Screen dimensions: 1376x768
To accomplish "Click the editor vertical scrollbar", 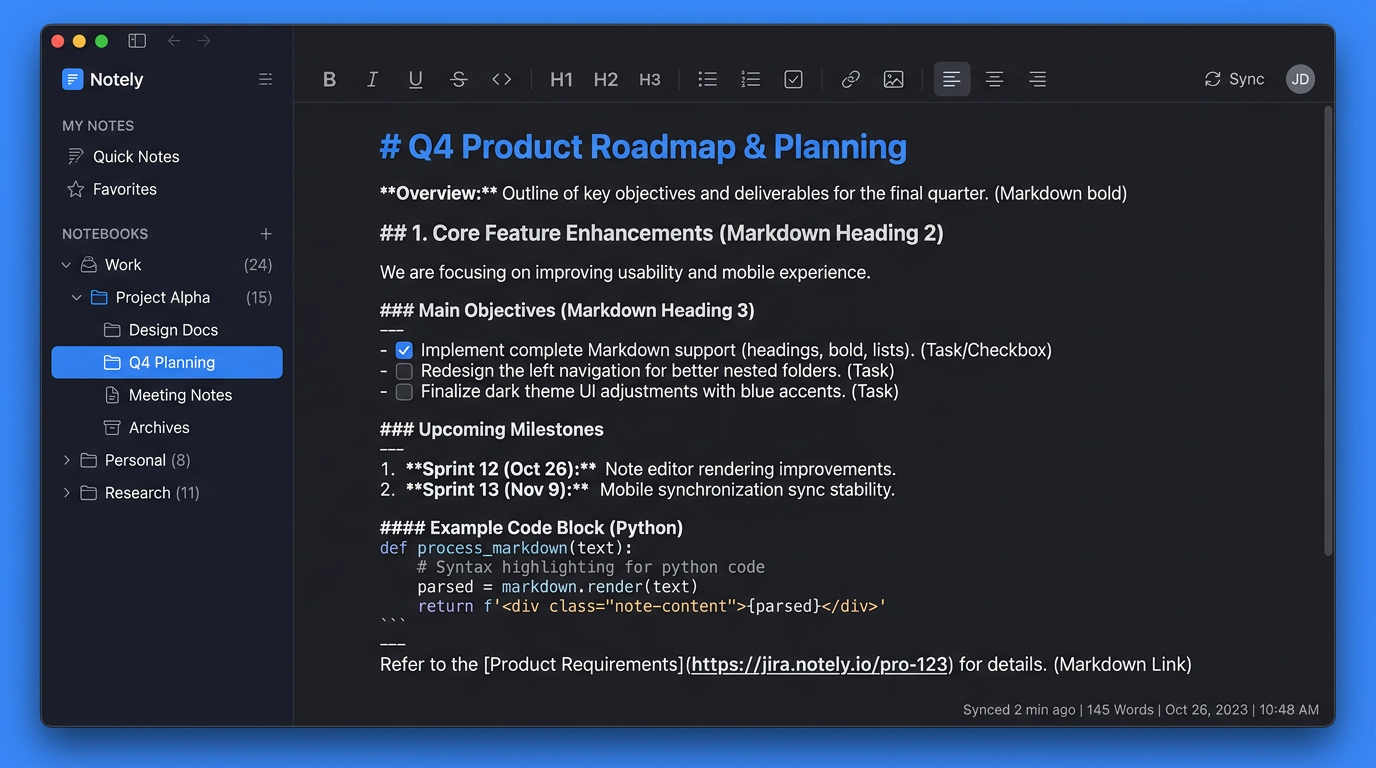I will click(1328, 330).
